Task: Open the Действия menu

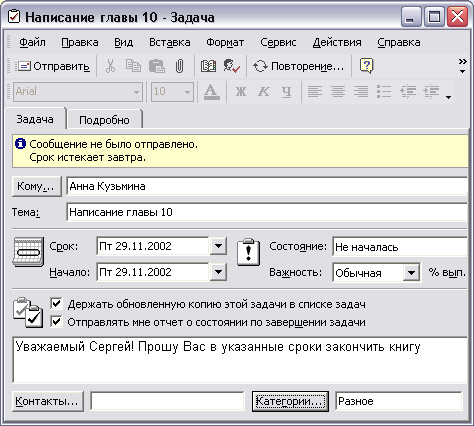Action: 337,42
